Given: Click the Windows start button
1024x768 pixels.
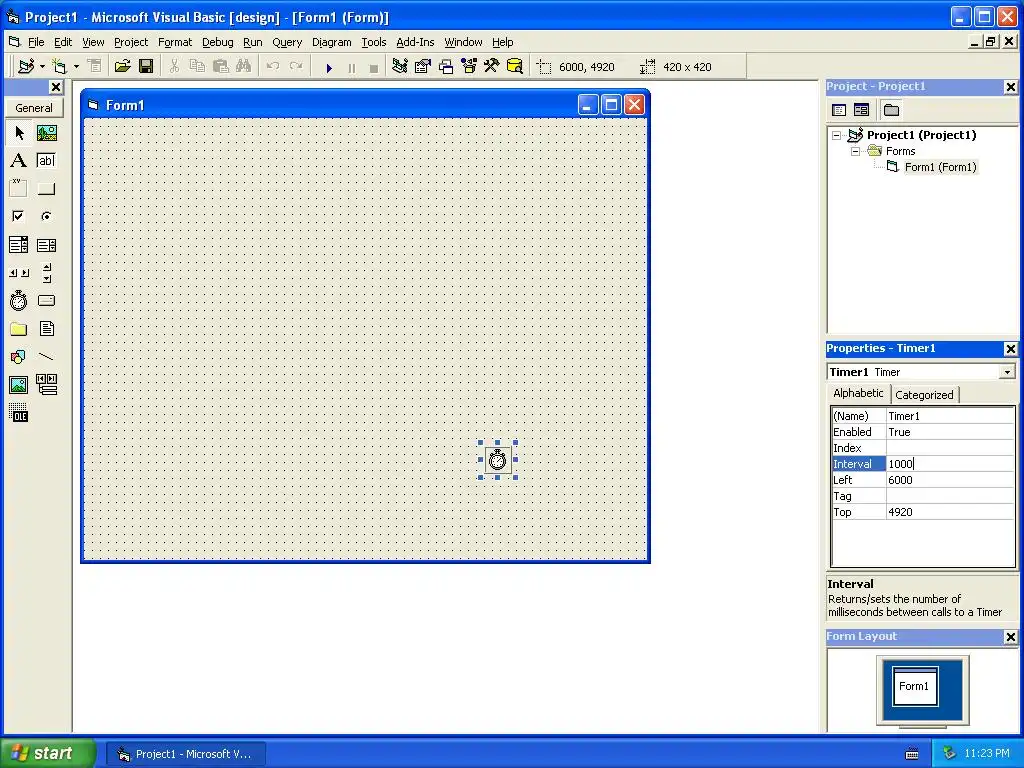Looking at the screenshot, I should [x=46, y=753].
